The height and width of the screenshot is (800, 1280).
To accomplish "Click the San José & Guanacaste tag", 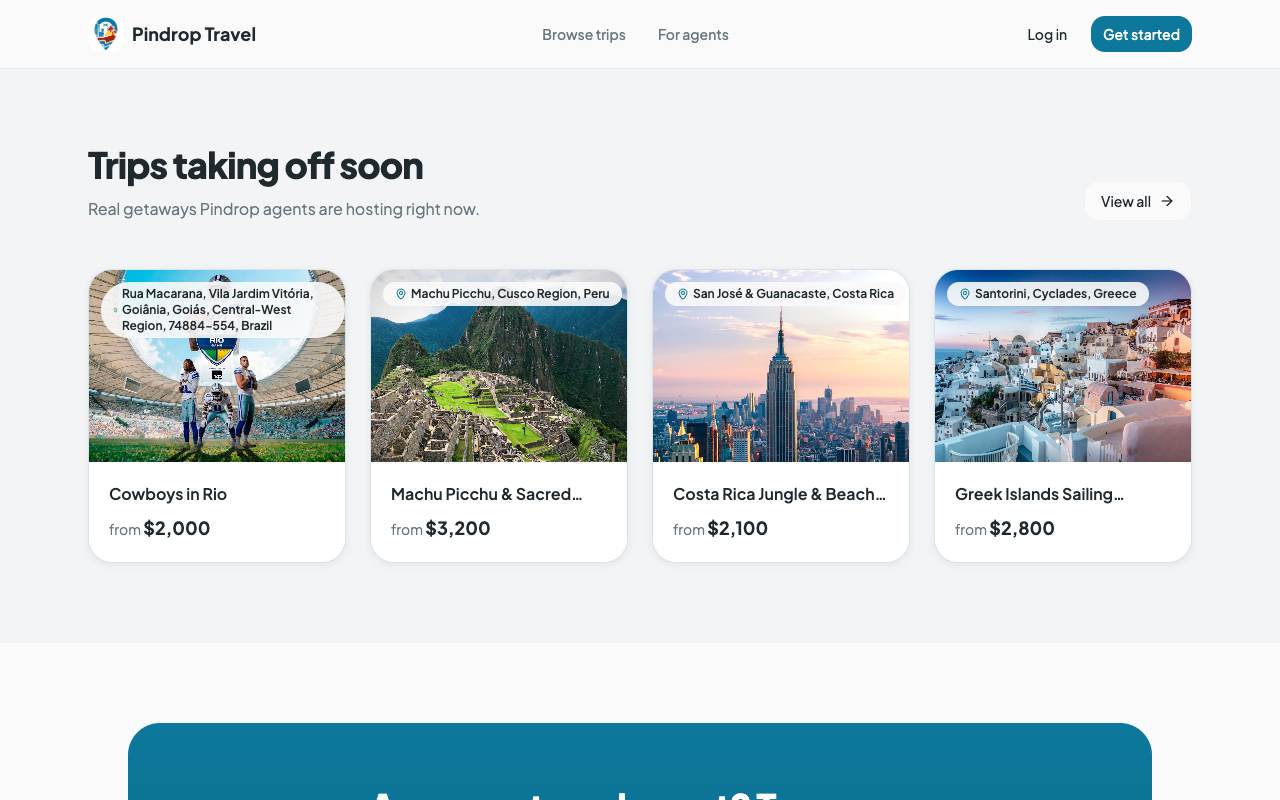I will tap(785, 294).
